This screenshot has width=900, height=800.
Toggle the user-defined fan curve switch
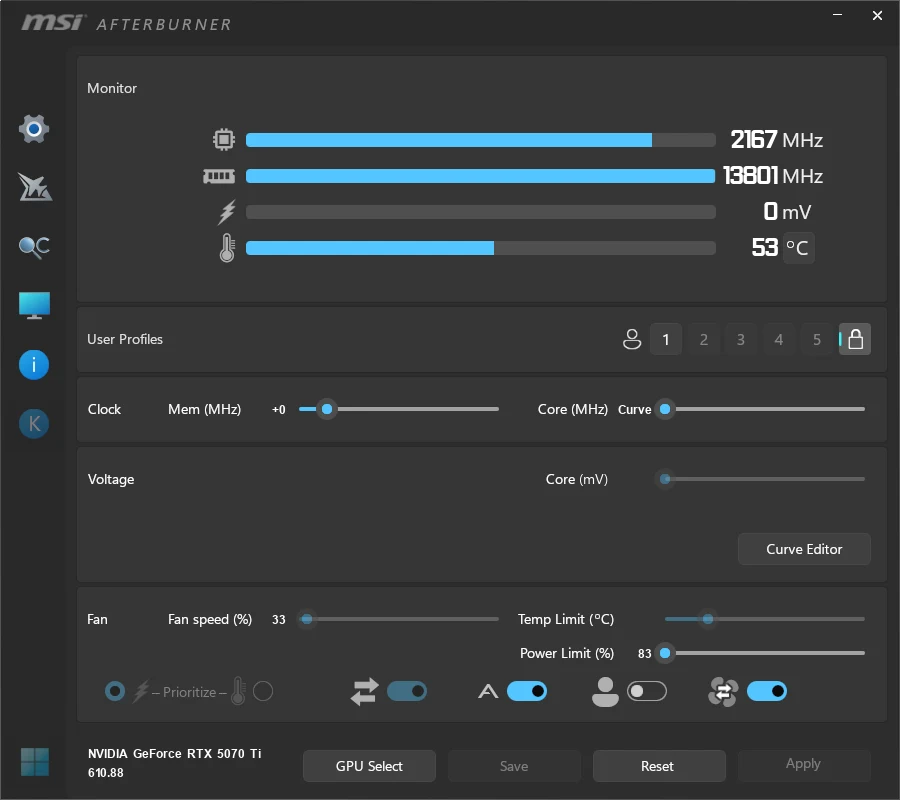(x=647, y=692)
